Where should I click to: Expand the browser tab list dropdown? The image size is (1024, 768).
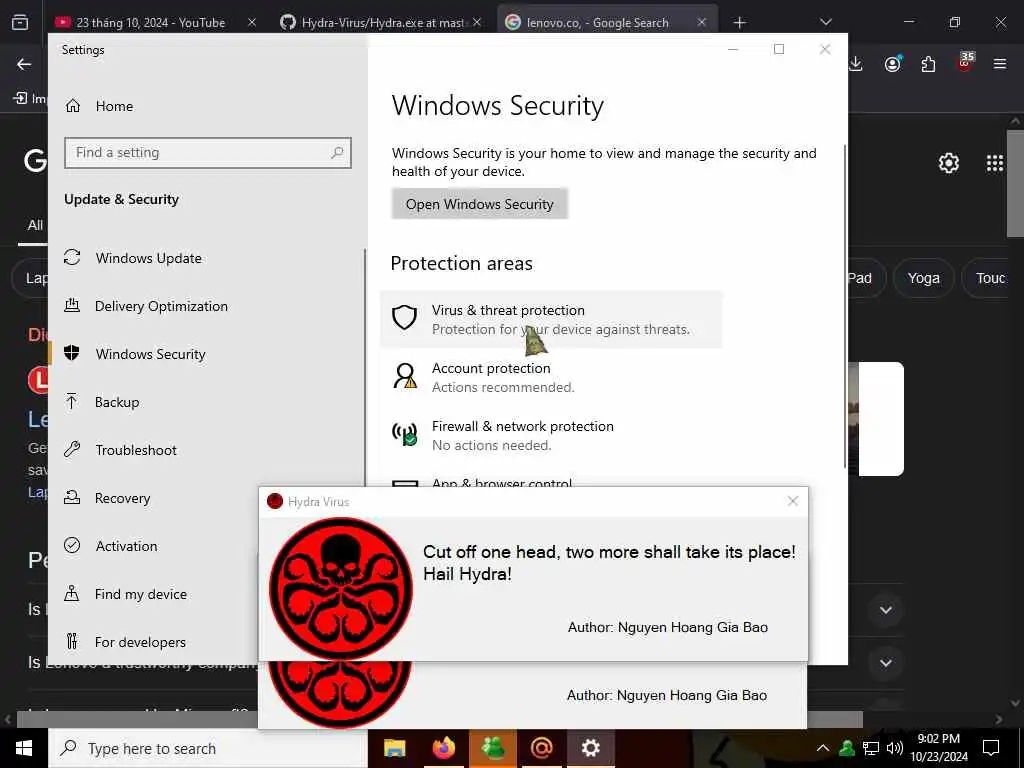click(x=826, y=22)
